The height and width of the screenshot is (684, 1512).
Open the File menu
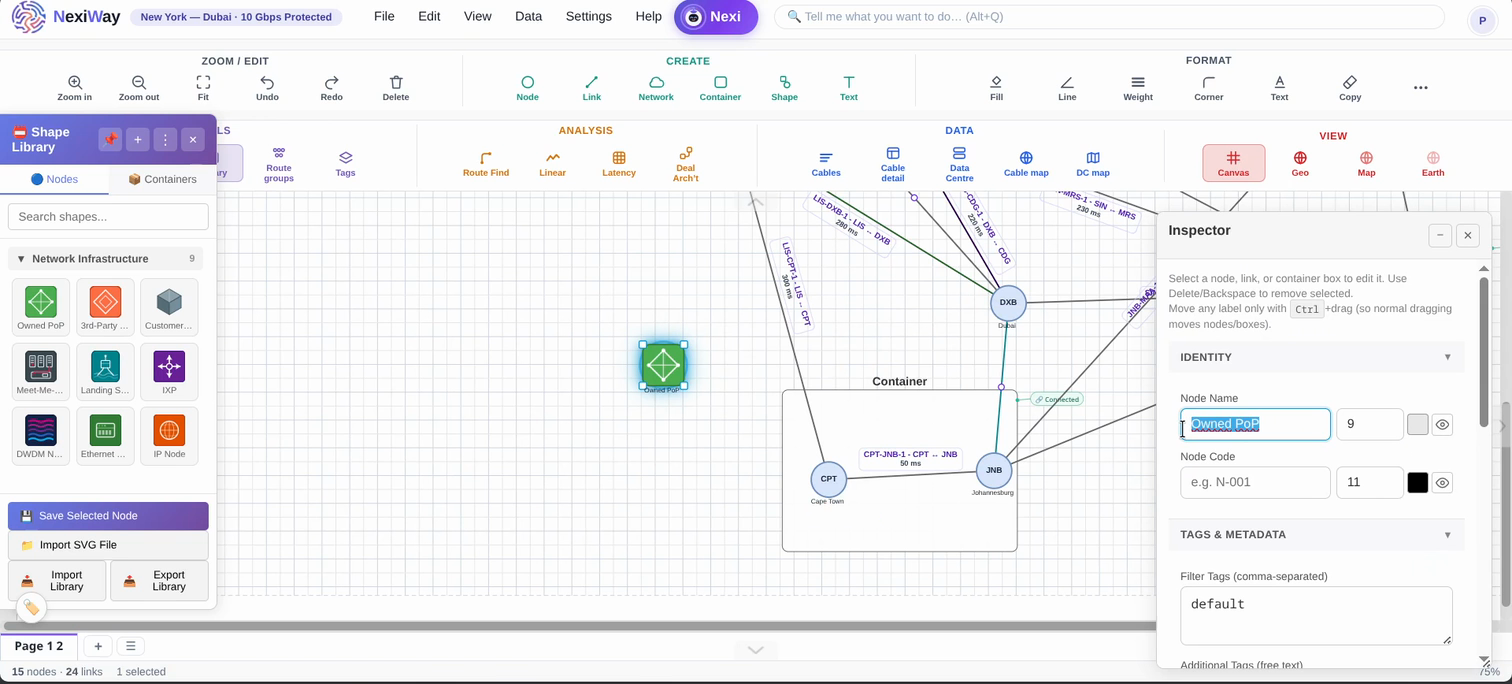tap(384, 16)
